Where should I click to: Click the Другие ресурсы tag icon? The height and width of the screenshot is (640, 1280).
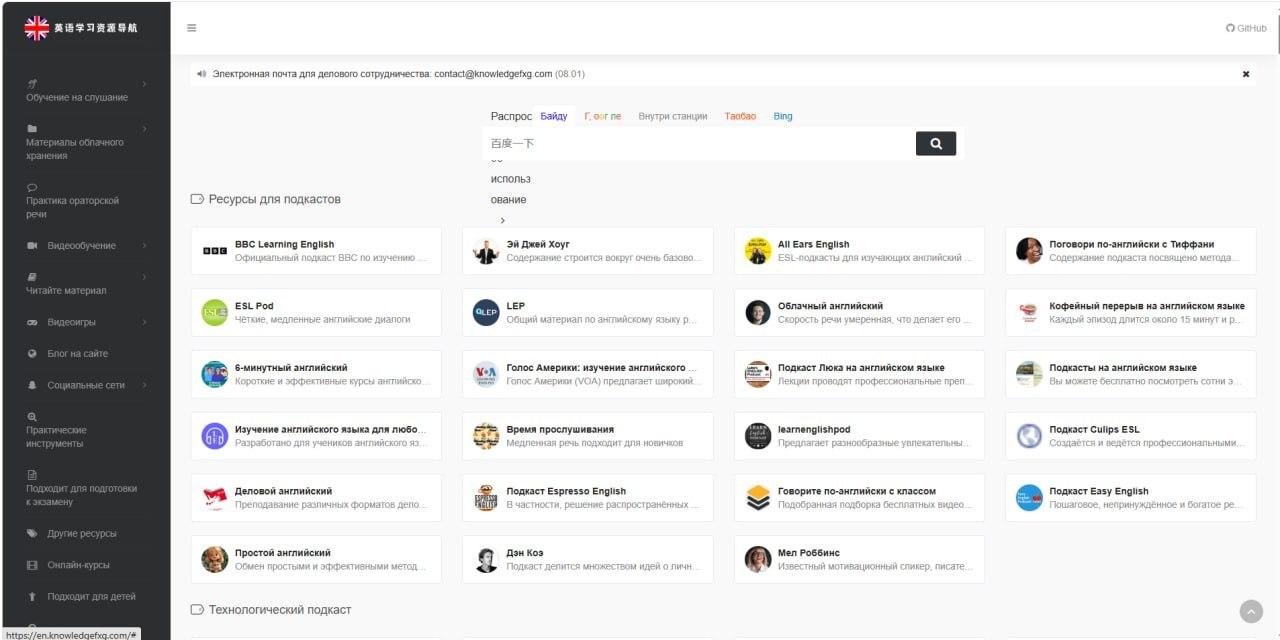click(32, 533)
